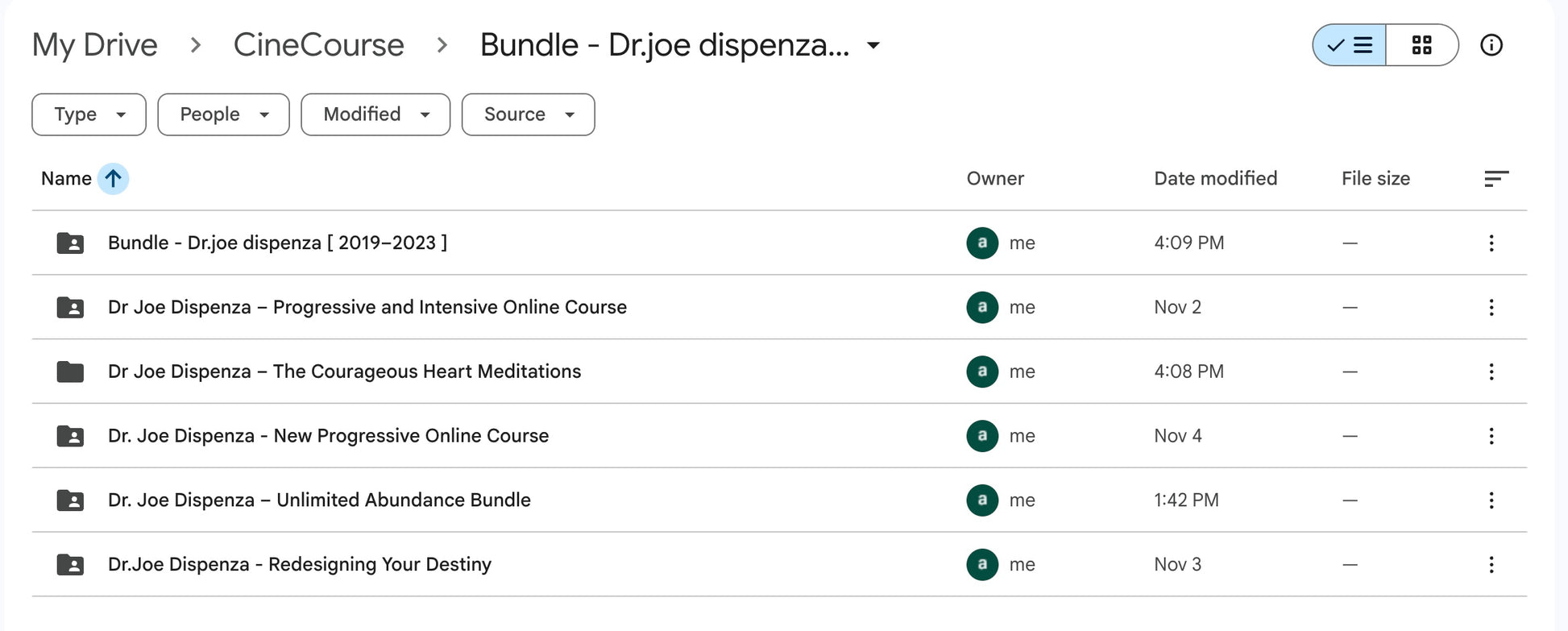
Task: Open the view details info icon
Action: tap(1491, 45)
